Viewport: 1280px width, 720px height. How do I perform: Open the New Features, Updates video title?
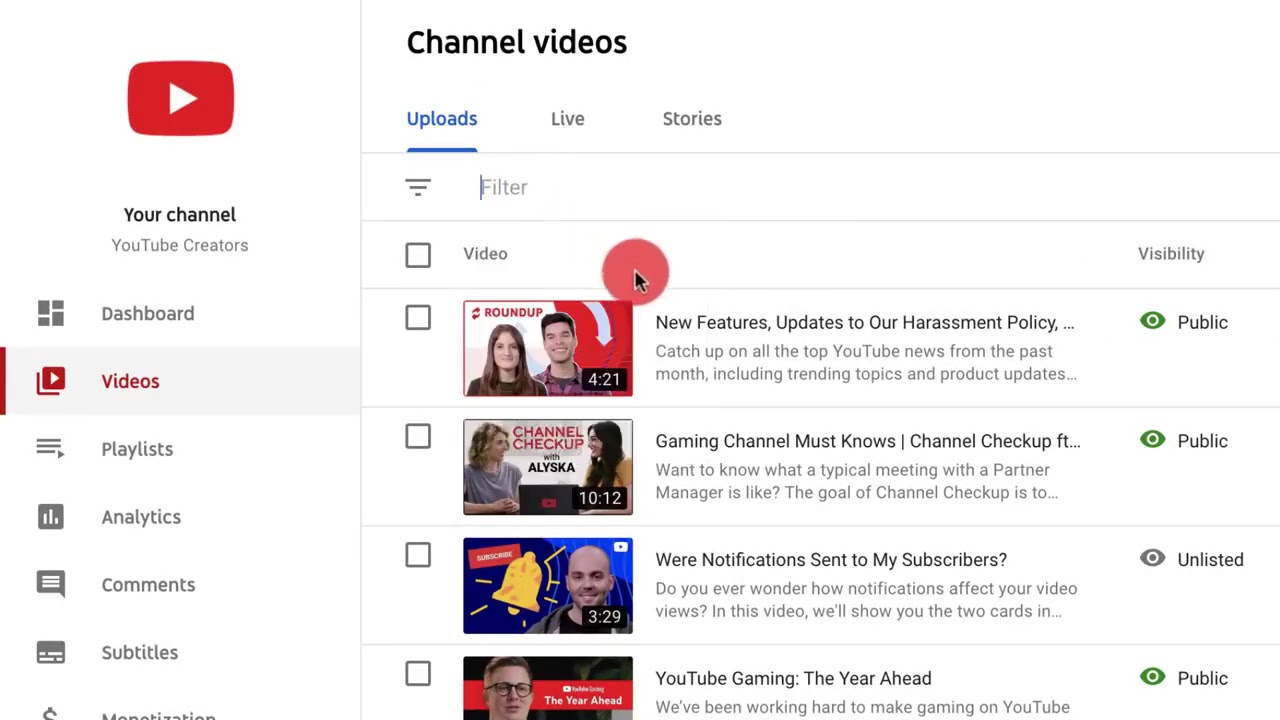click(865, 323)
